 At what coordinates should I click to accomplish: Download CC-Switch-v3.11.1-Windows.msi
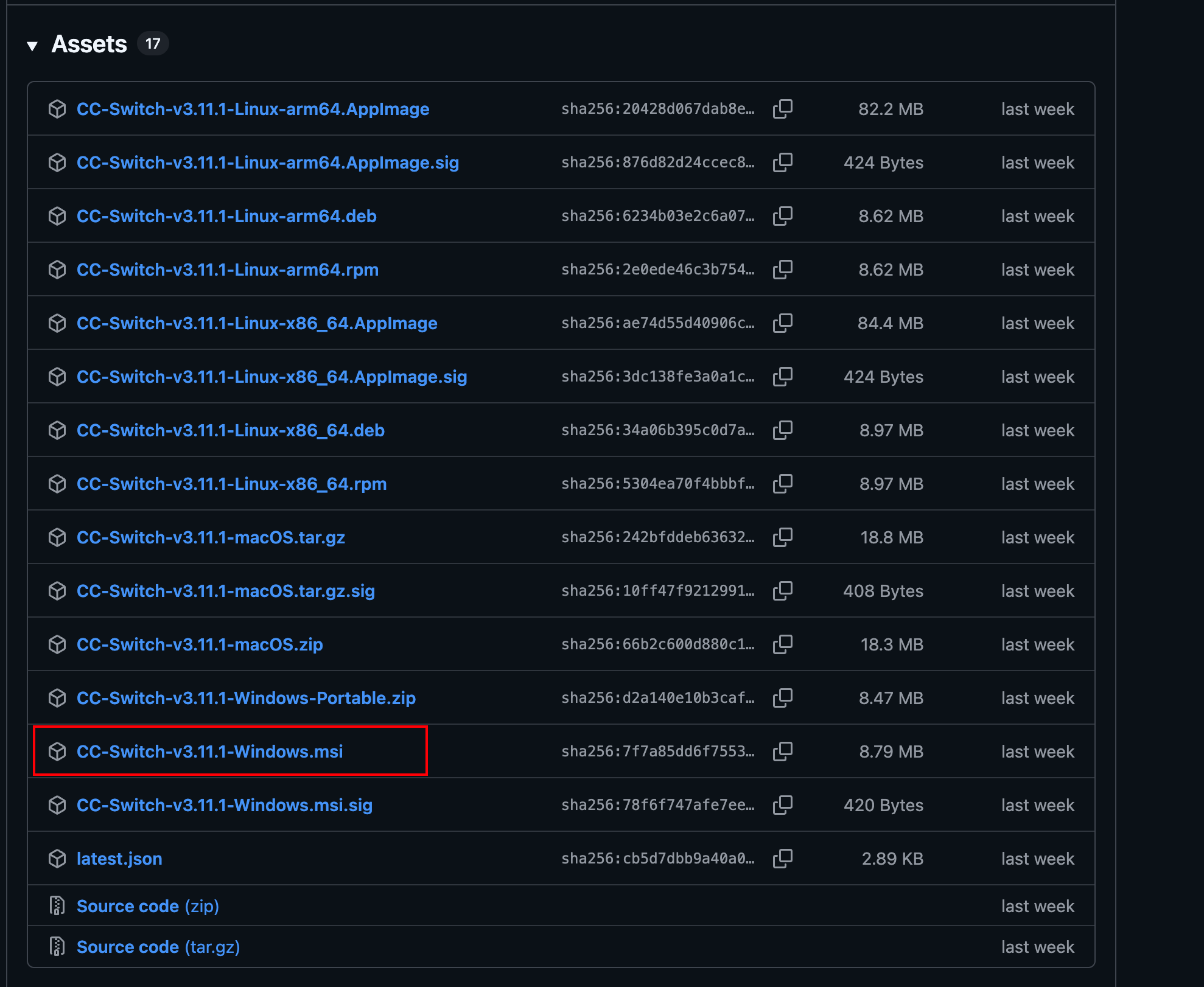(x=209, y=752)
